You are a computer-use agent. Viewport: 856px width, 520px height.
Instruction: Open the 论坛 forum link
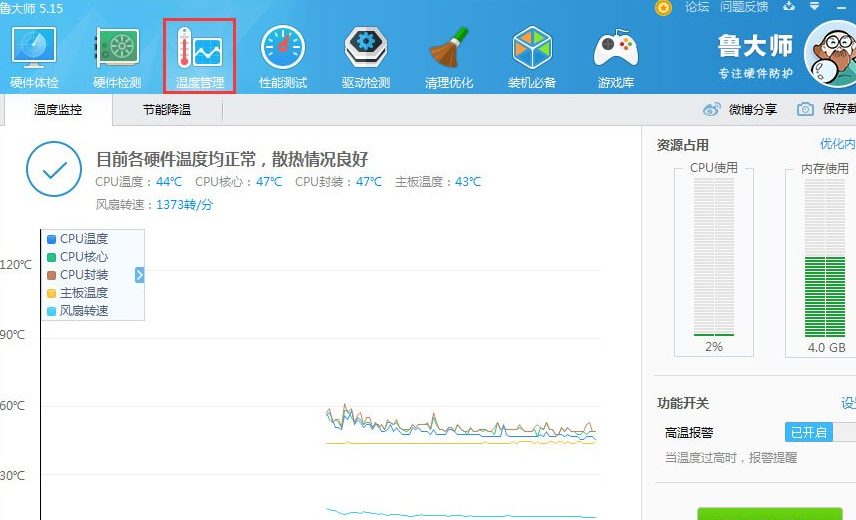697,7
